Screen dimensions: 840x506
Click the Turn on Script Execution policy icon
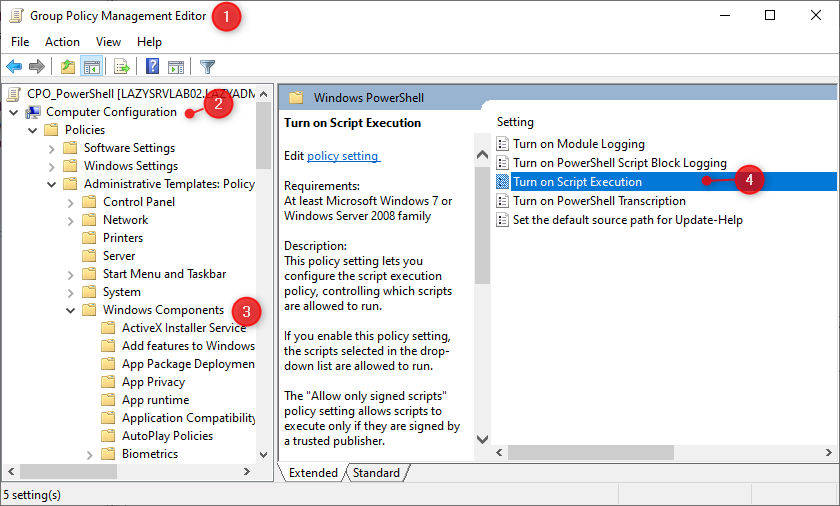(502, 182)
